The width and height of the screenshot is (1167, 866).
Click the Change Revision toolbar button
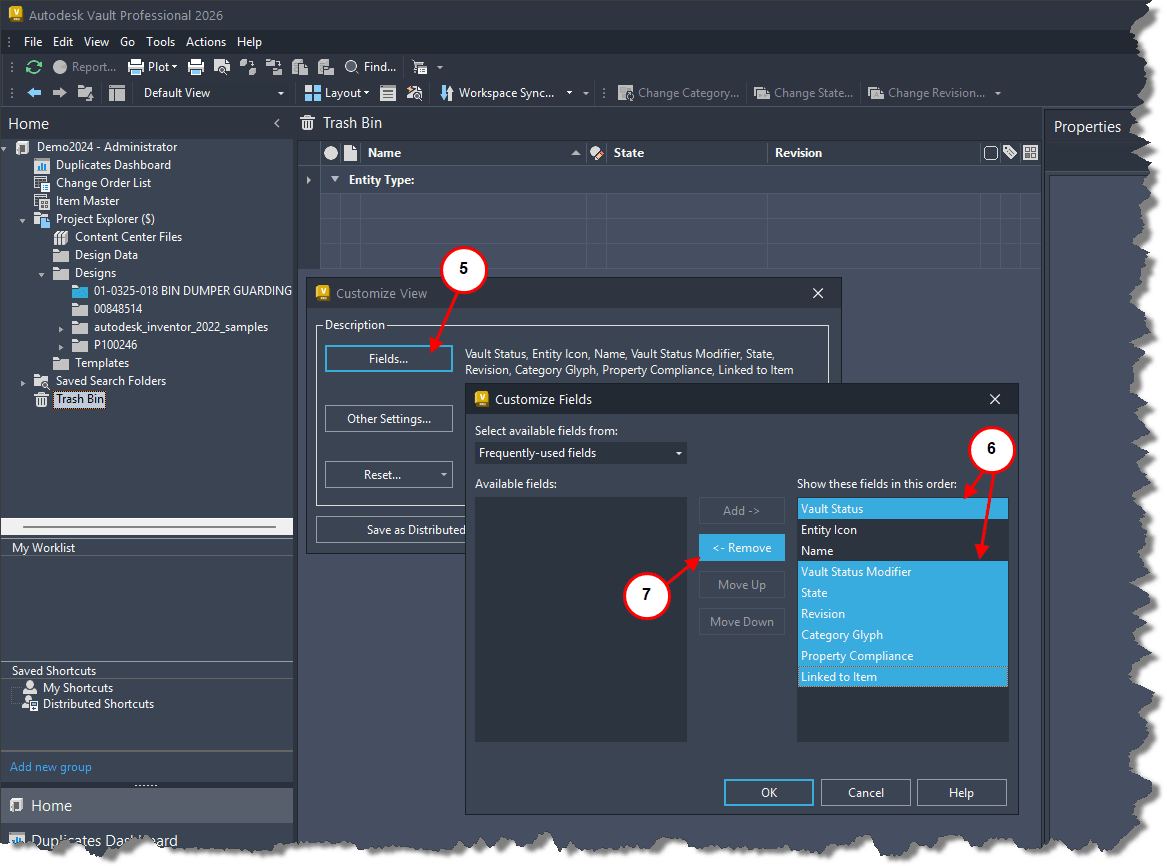(927, 93)
